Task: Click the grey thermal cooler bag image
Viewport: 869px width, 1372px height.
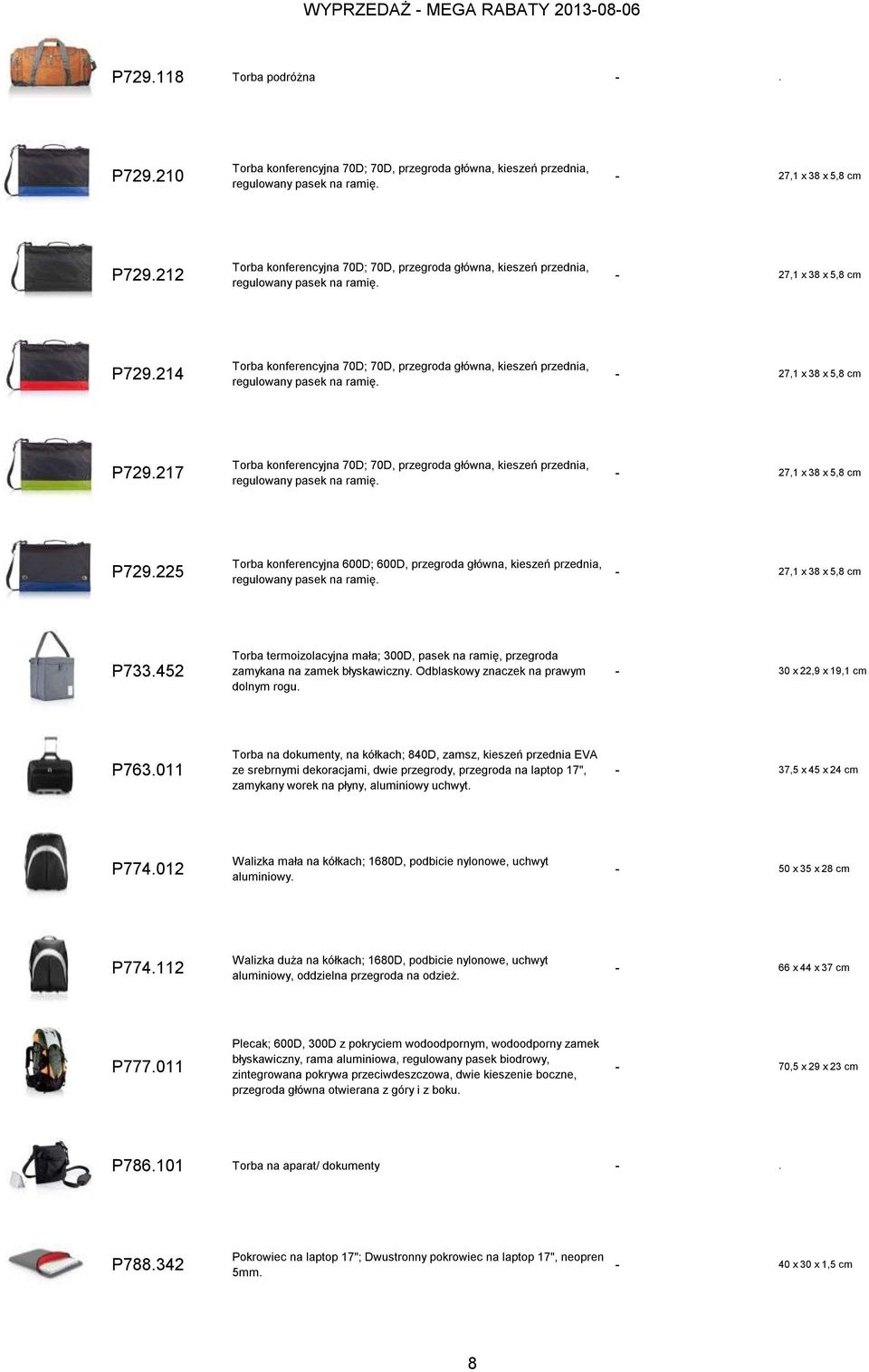Action: [x=50, y=667]
